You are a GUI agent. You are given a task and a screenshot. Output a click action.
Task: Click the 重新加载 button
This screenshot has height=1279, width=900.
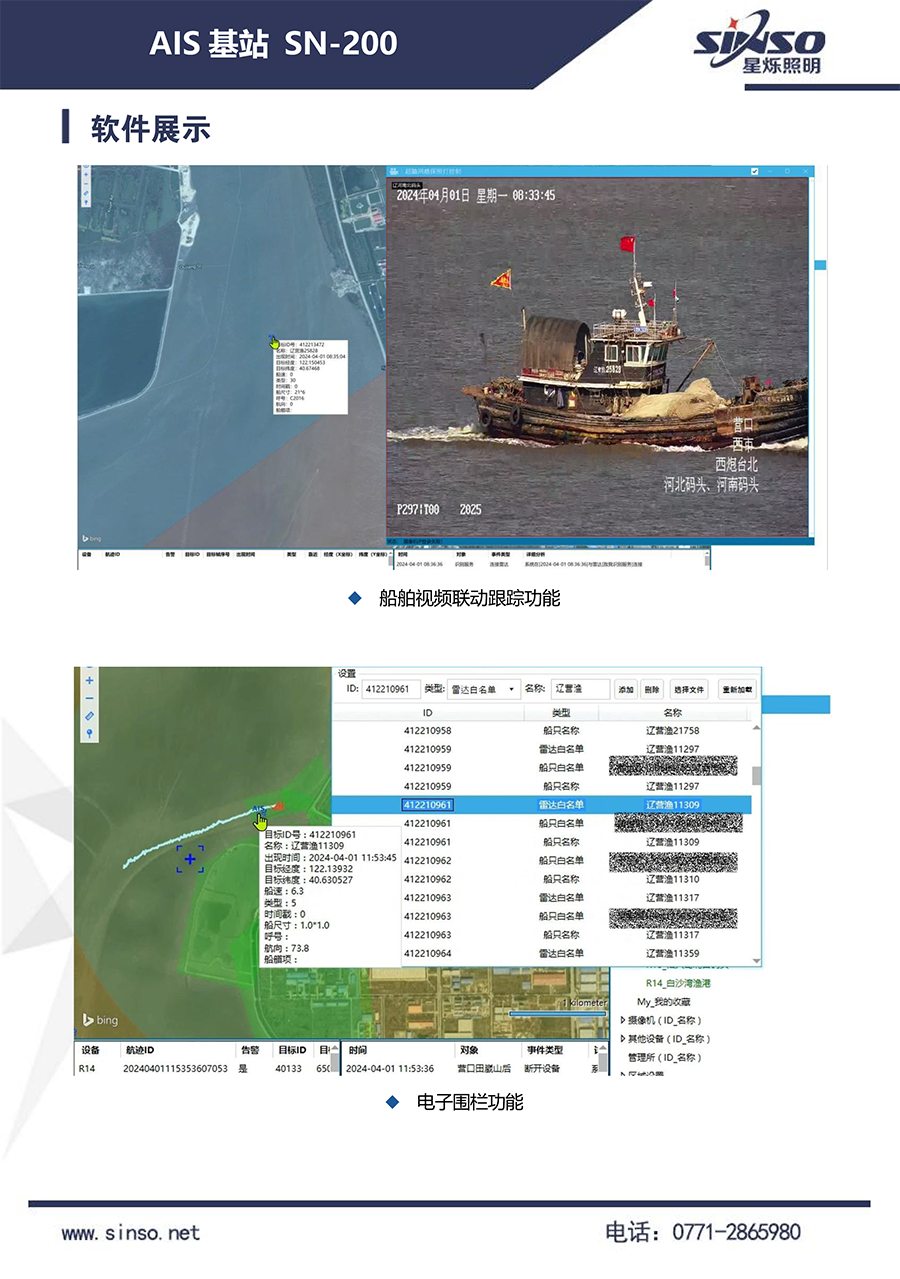point(737,689)
